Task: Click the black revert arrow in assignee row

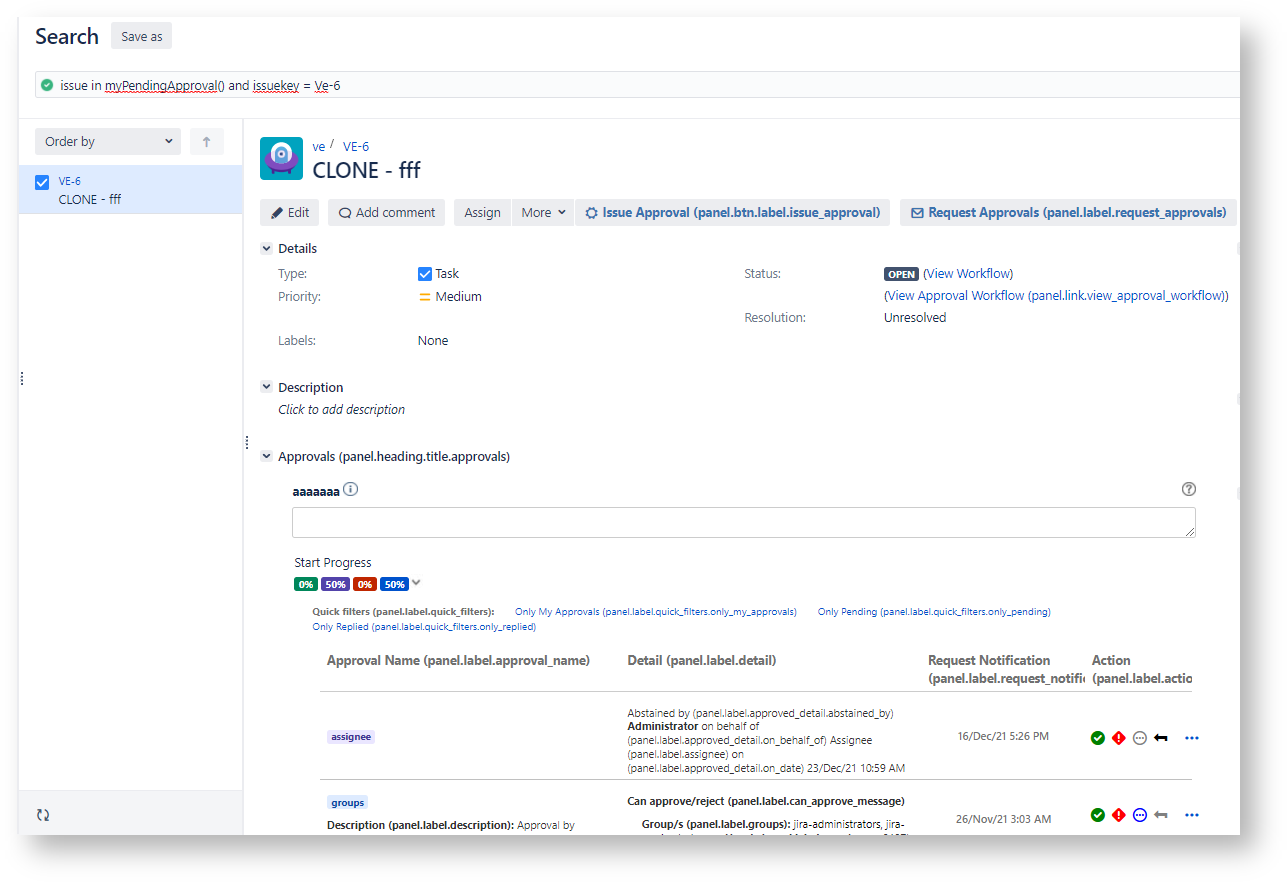Action: [1160, 738]
